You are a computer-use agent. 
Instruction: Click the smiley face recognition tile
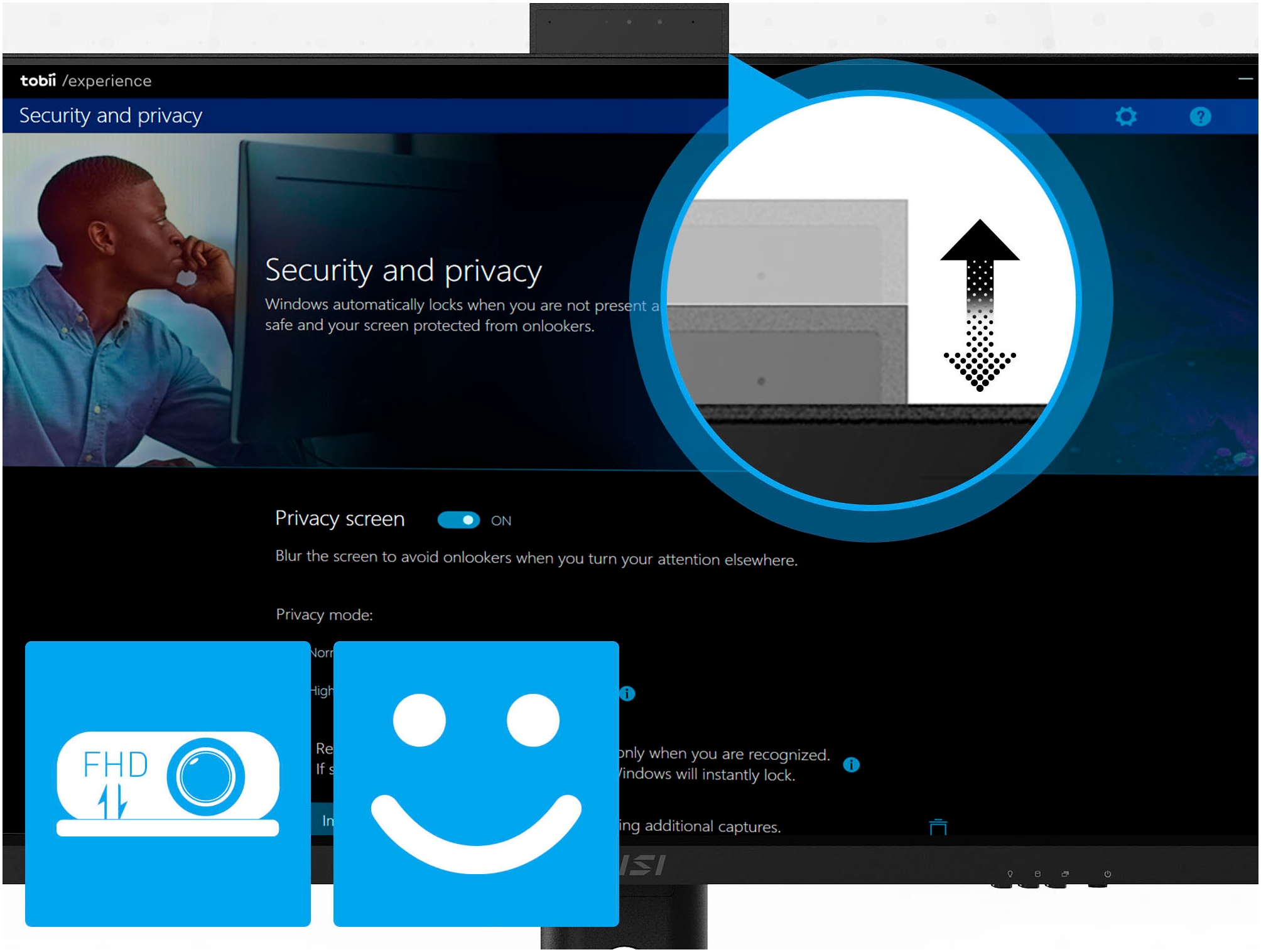[476, 783]
